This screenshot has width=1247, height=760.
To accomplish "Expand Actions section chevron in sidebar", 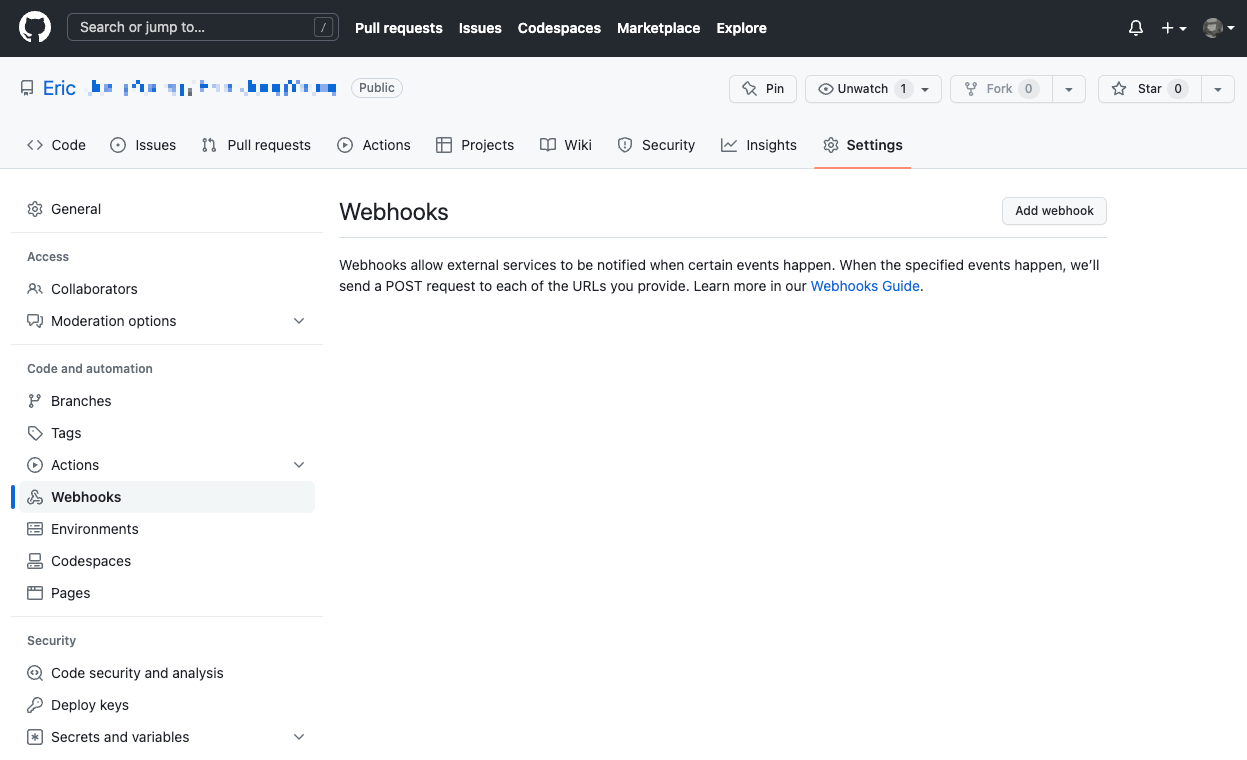I will 299,465.
